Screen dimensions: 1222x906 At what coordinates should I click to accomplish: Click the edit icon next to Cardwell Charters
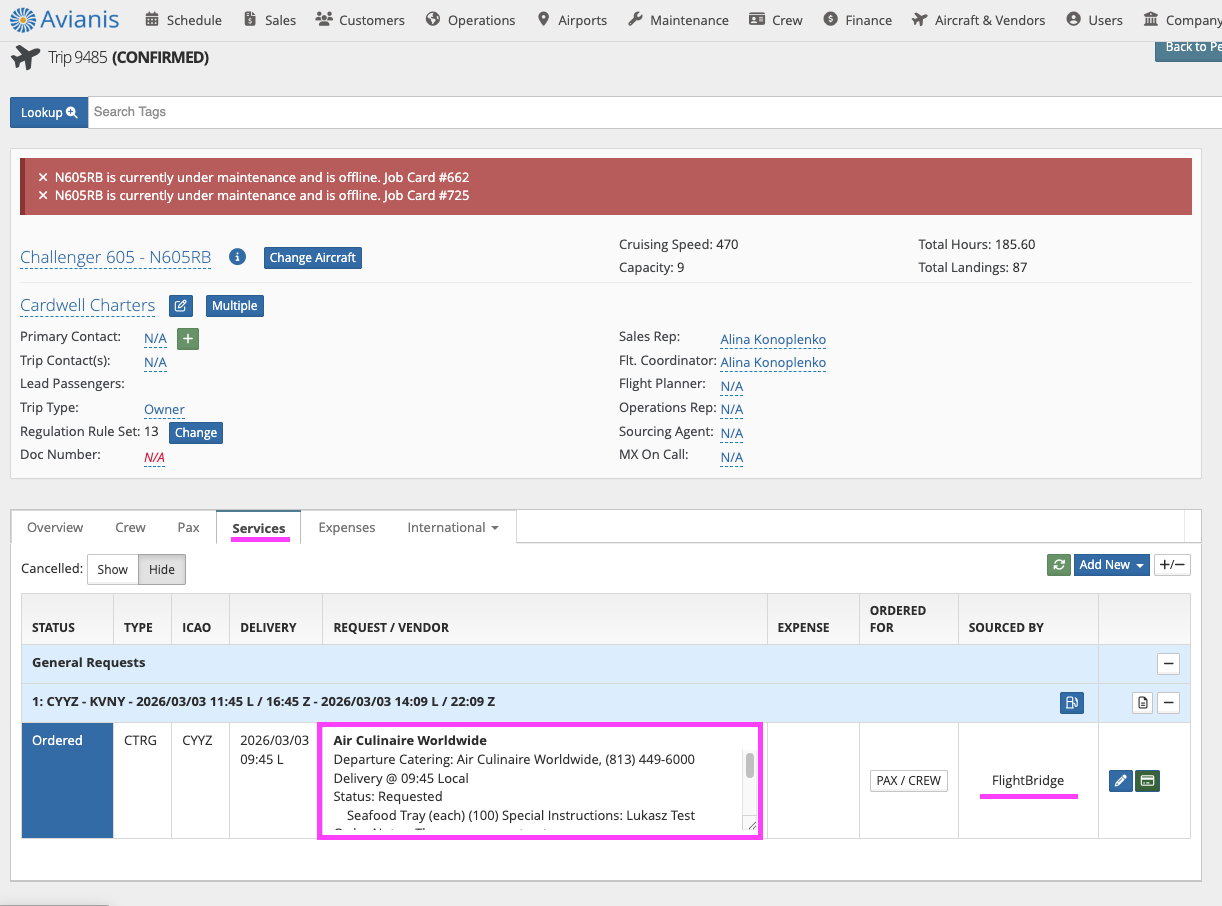pyautogui.click(x=180, y=306)
